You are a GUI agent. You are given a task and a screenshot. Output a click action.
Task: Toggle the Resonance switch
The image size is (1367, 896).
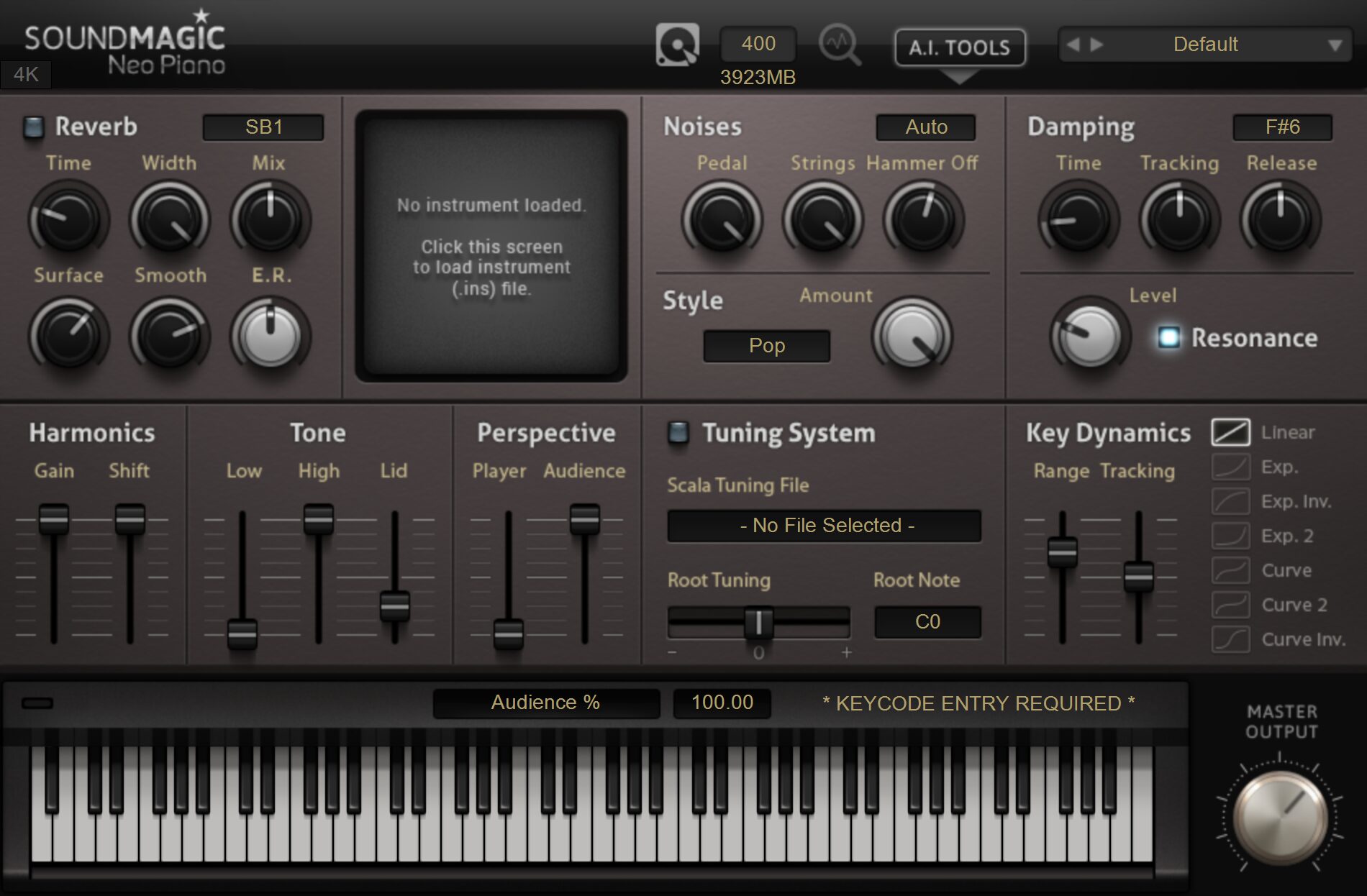1168,337
